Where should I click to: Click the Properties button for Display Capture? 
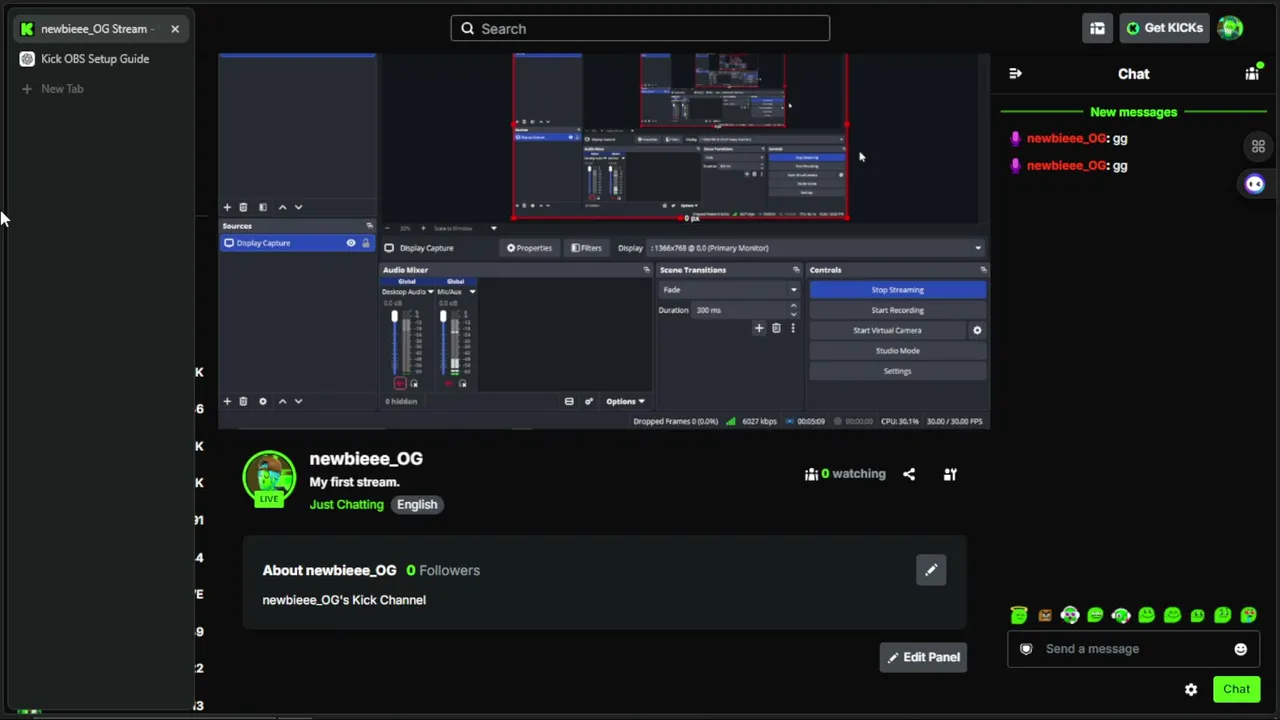click(529, 248)
